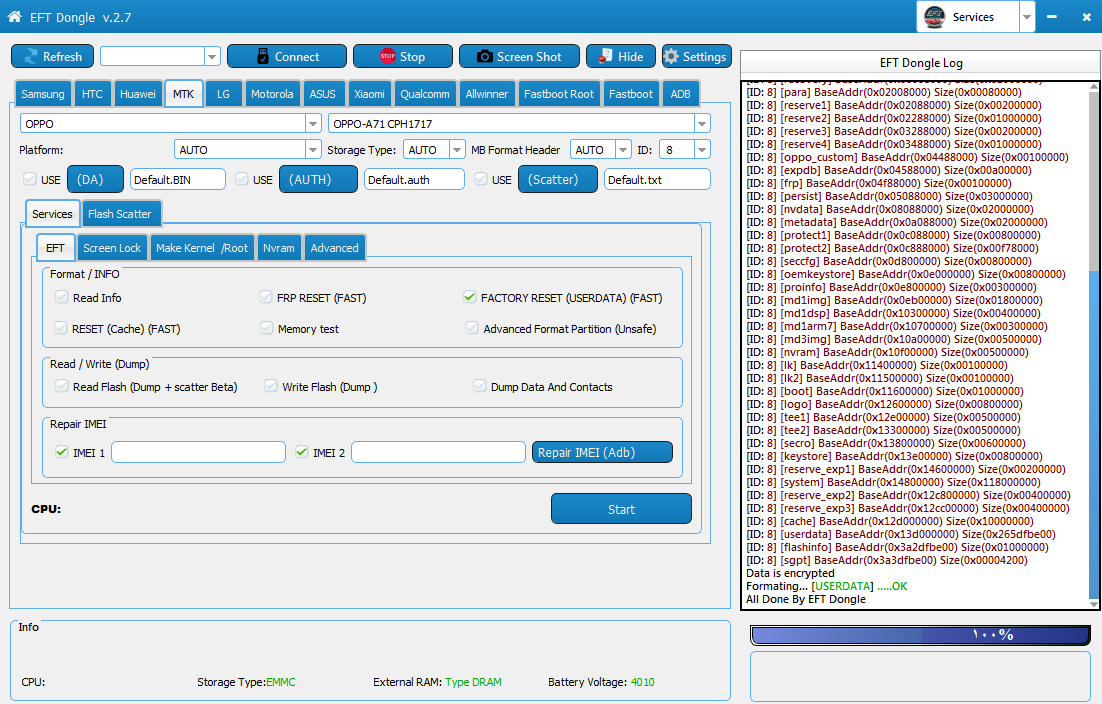The width and height of the screenshot is (1102, 704).
Task: Open the Fastboot Root tab
Action: [x=559, y=93]
